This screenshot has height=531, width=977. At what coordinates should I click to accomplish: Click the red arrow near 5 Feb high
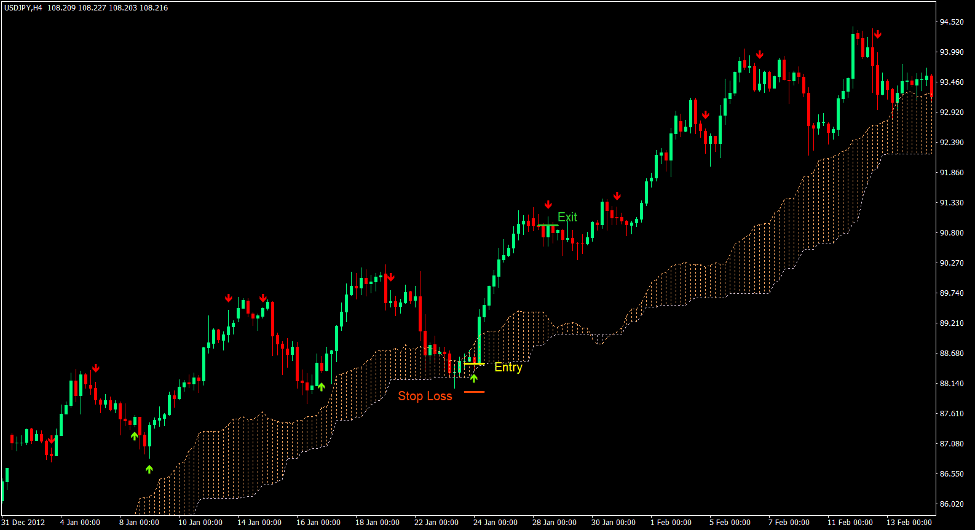click(x=759, y=54)
